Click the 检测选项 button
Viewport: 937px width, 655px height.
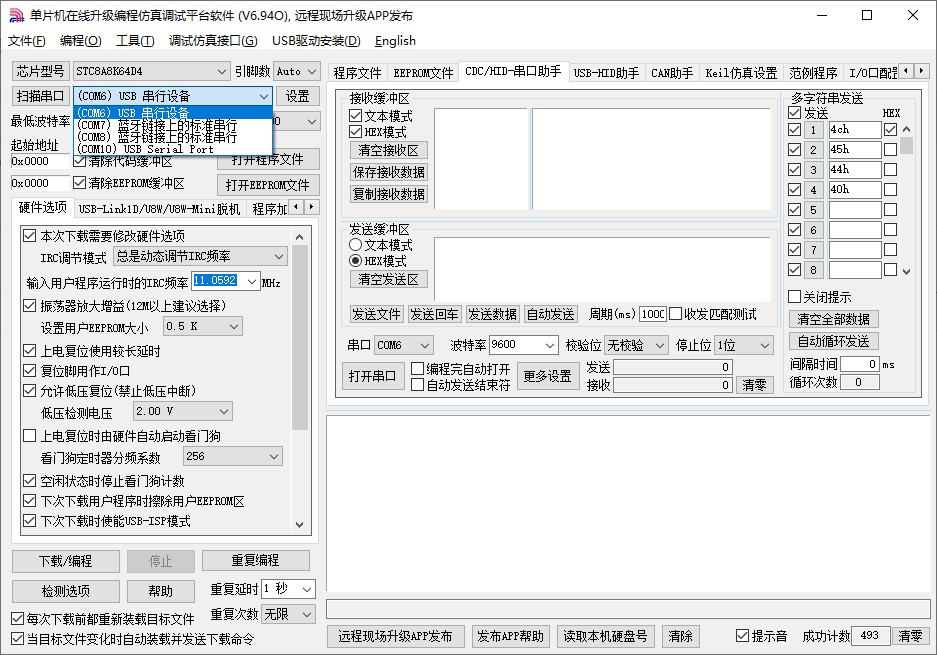[66, 591]
